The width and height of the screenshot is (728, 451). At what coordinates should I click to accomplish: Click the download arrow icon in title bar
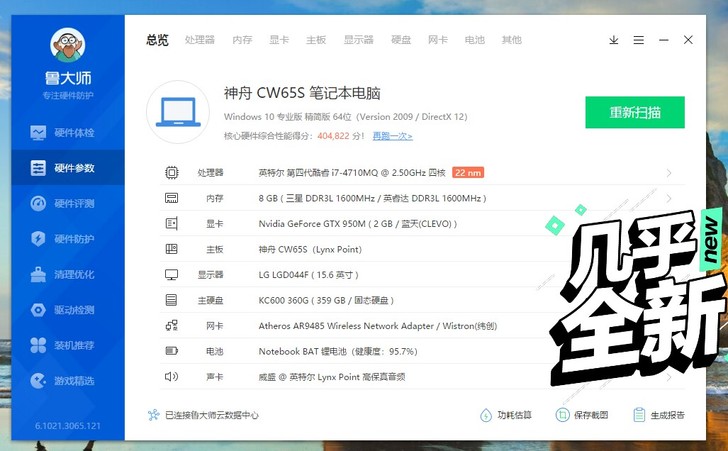tap(614, 40)
